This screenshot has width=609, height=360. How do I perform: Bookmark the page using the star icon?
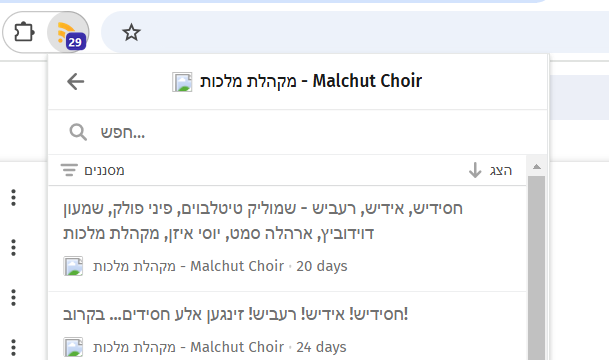click(131, 32)
